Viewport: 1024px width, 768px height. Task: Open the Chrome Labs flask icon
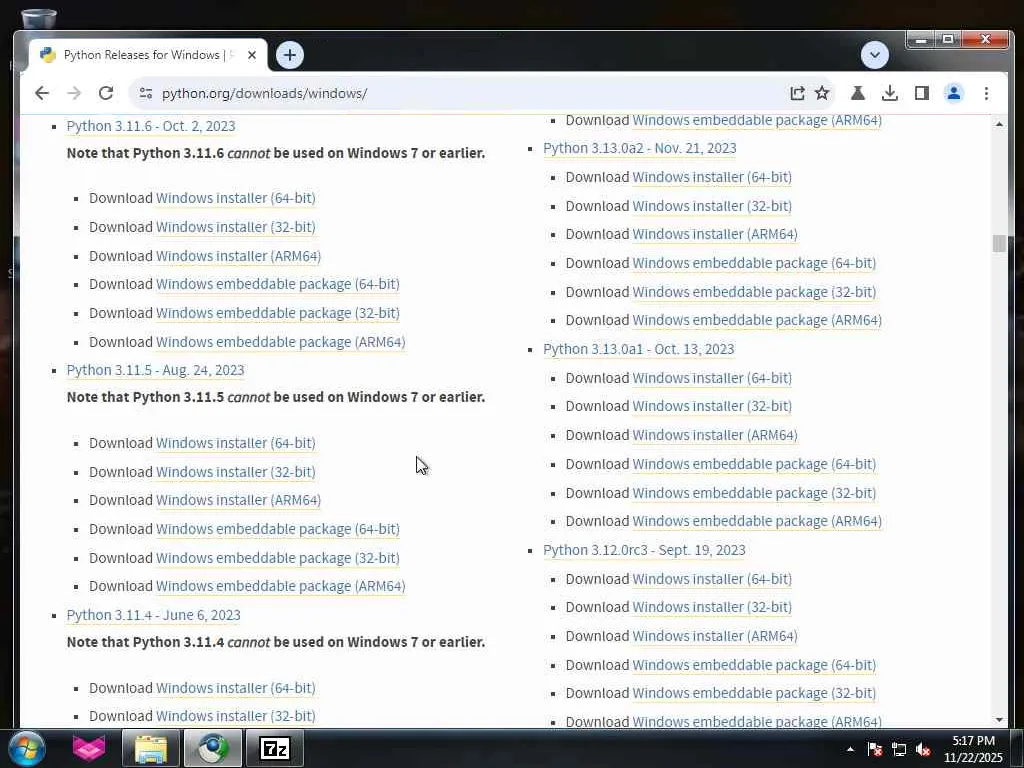pos(858,93)
